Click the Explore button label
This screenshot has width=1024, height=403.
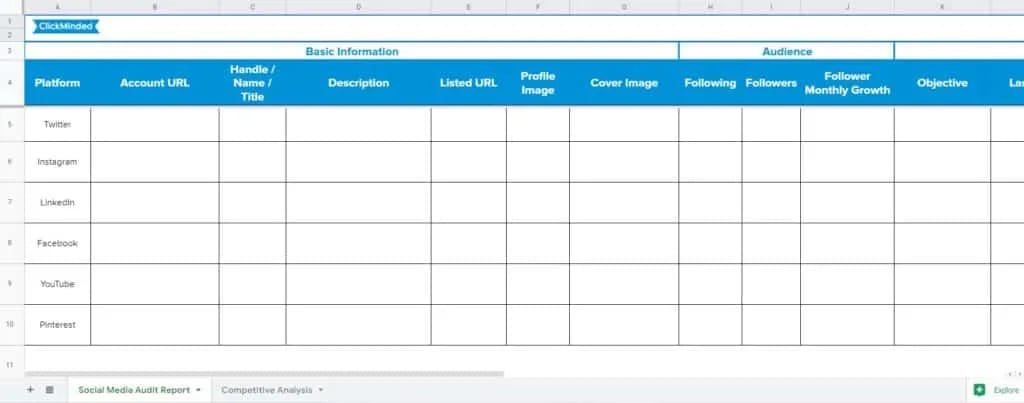(1006, 390)
